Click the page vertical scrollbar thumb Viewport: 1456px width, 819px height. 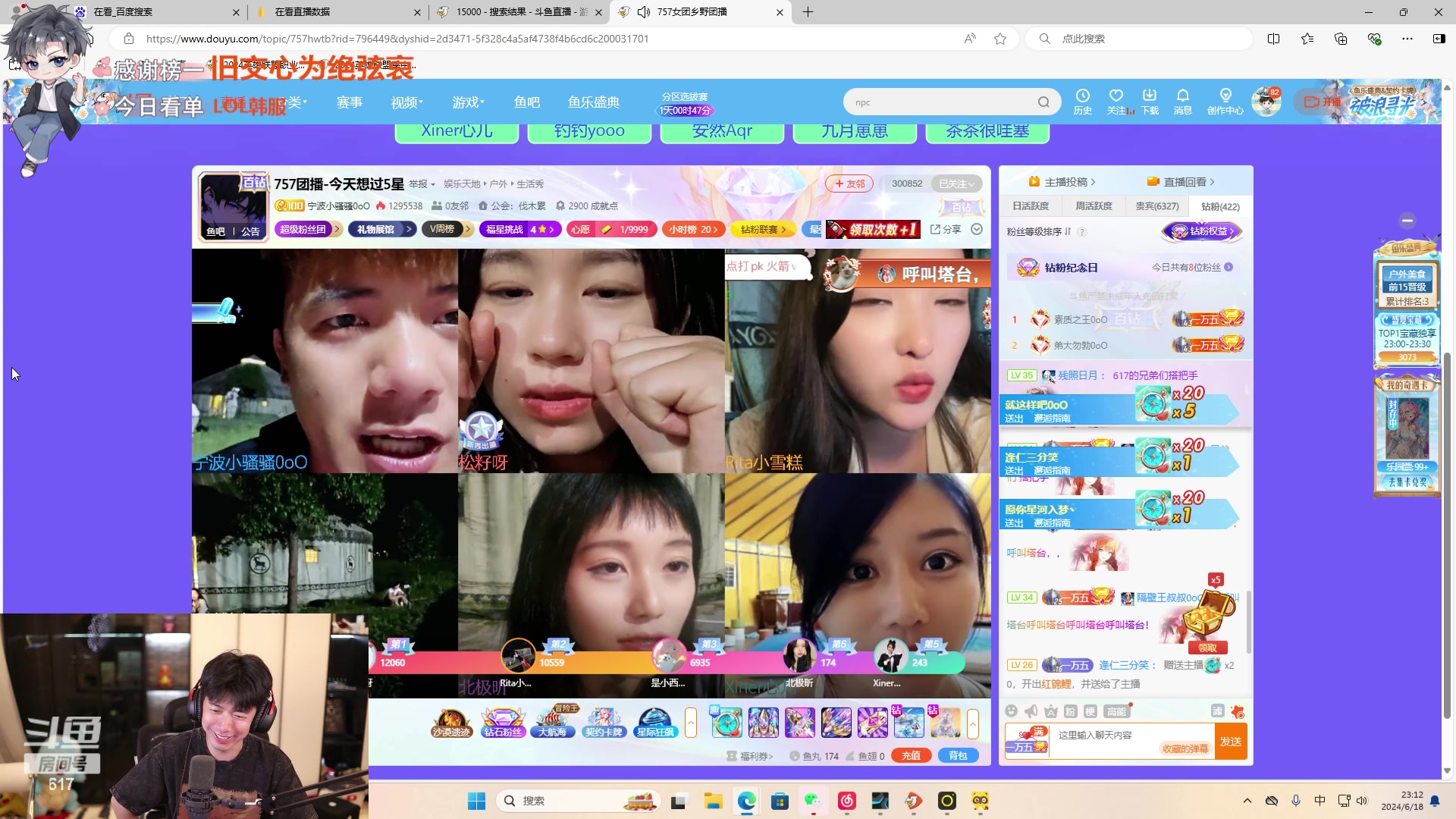tap(1447, 535)
